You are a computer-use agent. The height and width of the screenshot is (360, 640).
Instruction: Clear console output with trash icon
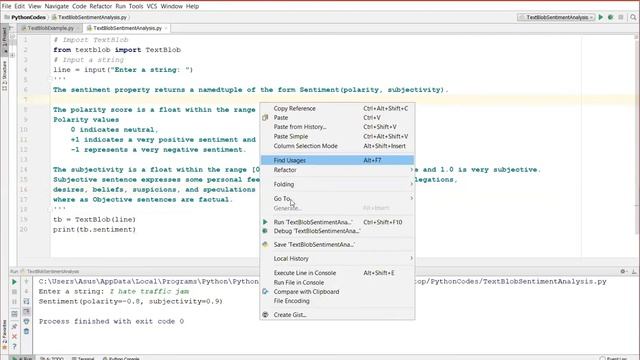coord(27,331)
